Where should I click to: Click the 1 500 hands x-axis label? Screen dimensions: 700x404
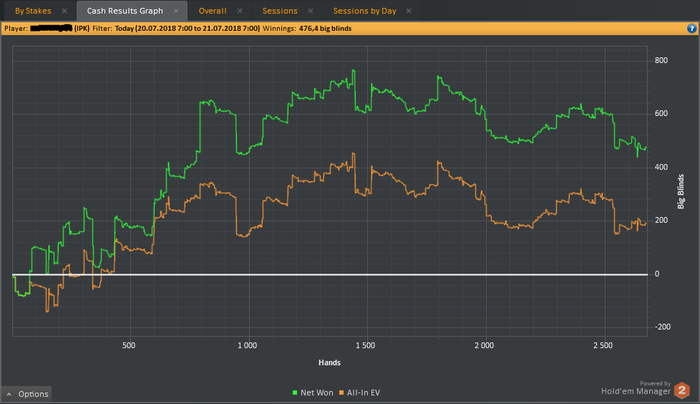pyautogui.click(x=366, y=345)
